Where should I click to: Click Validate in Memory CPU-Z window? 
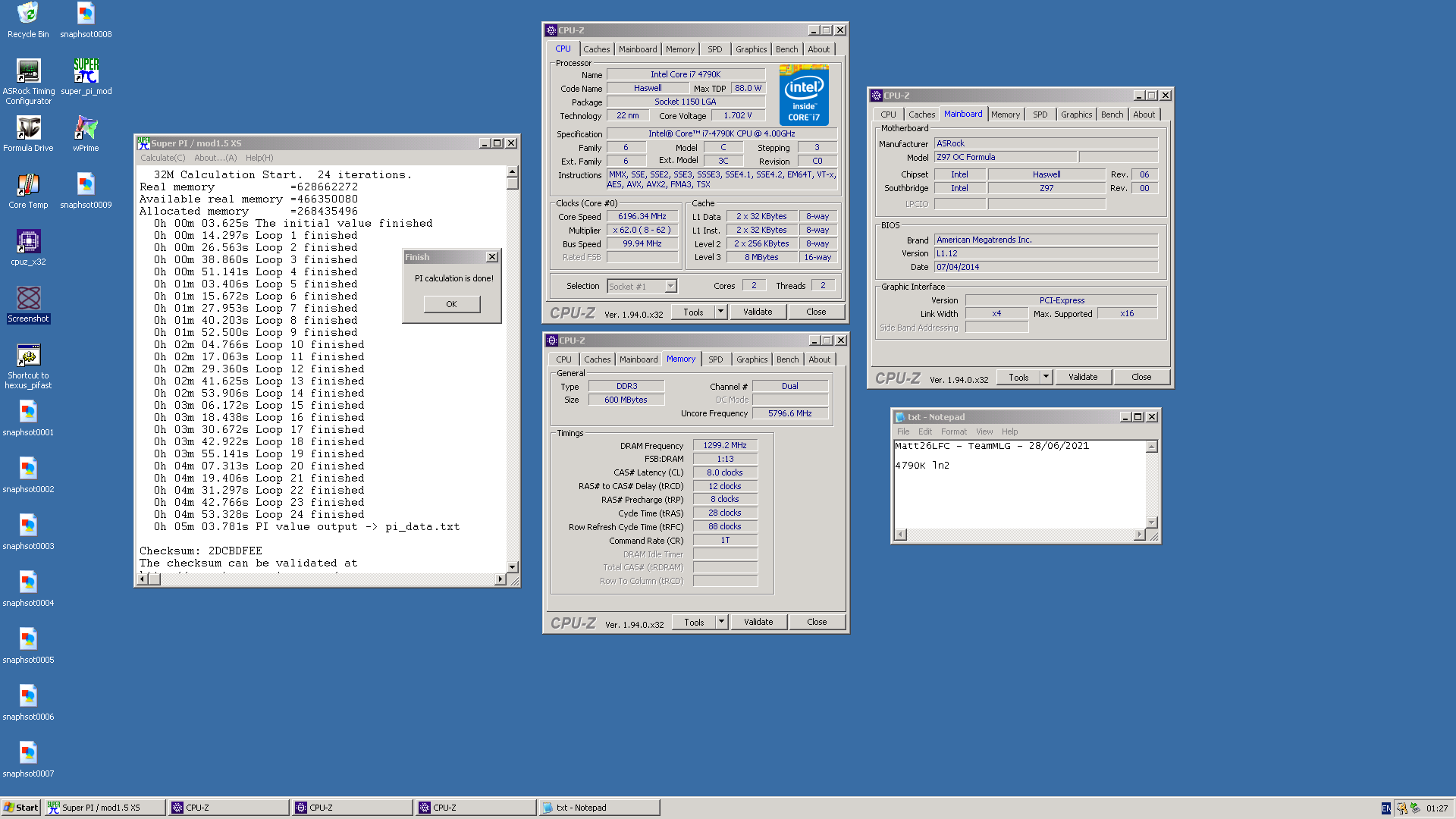pos(758,622)
